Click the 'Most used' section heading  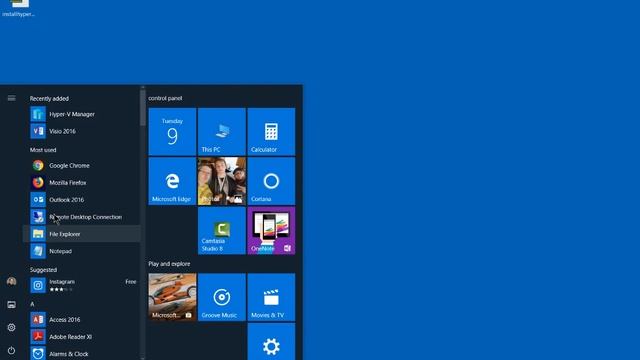coord(43,150)
